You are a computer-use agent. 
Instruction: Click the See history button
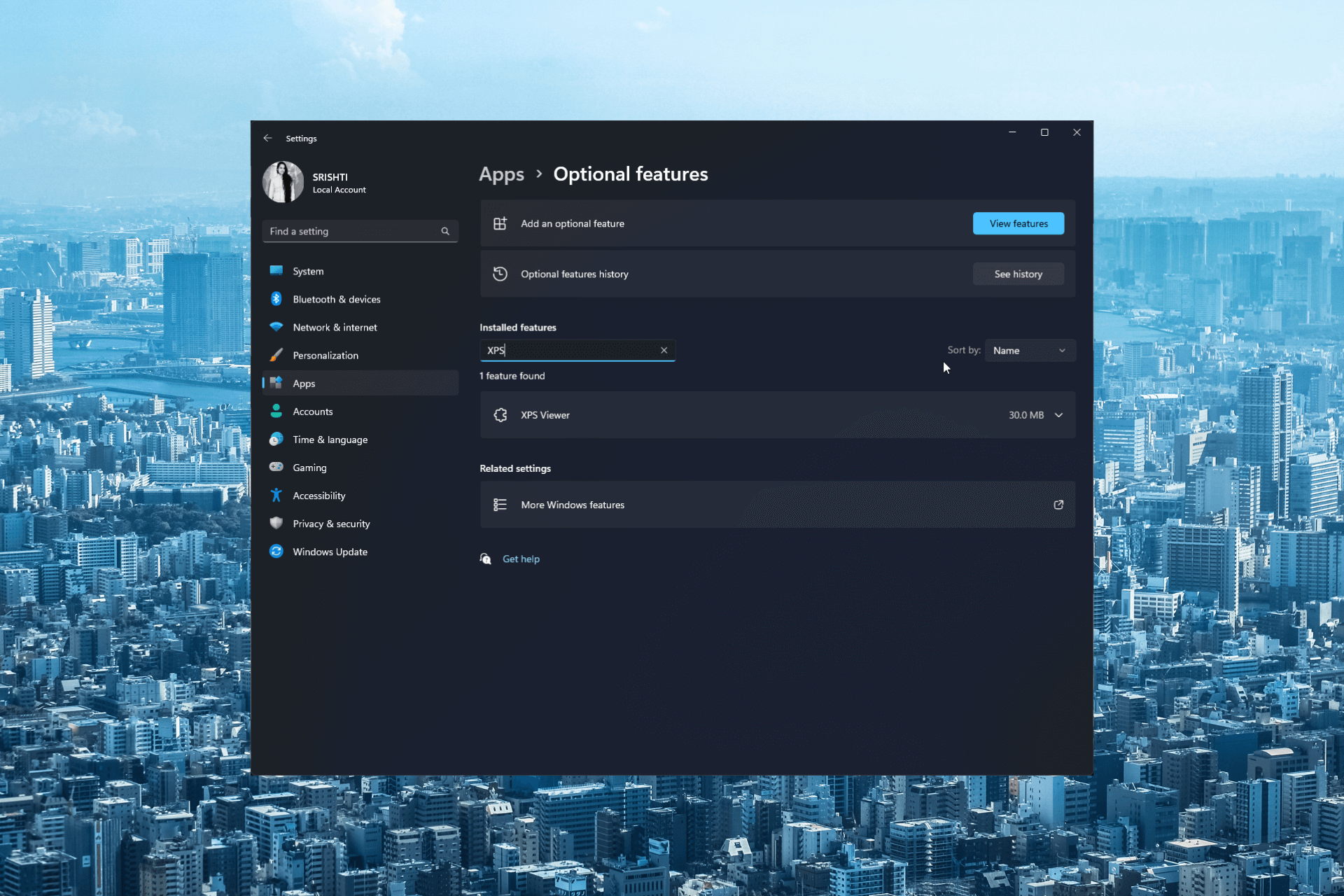coord(1018,274)
